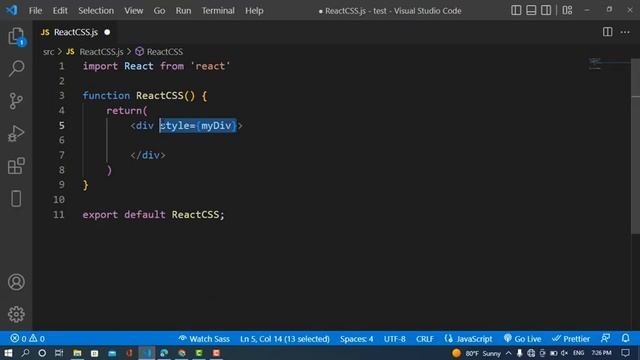Open Task View on taskbar
This screenshot has height=360, width=640.
pos(59,353)
